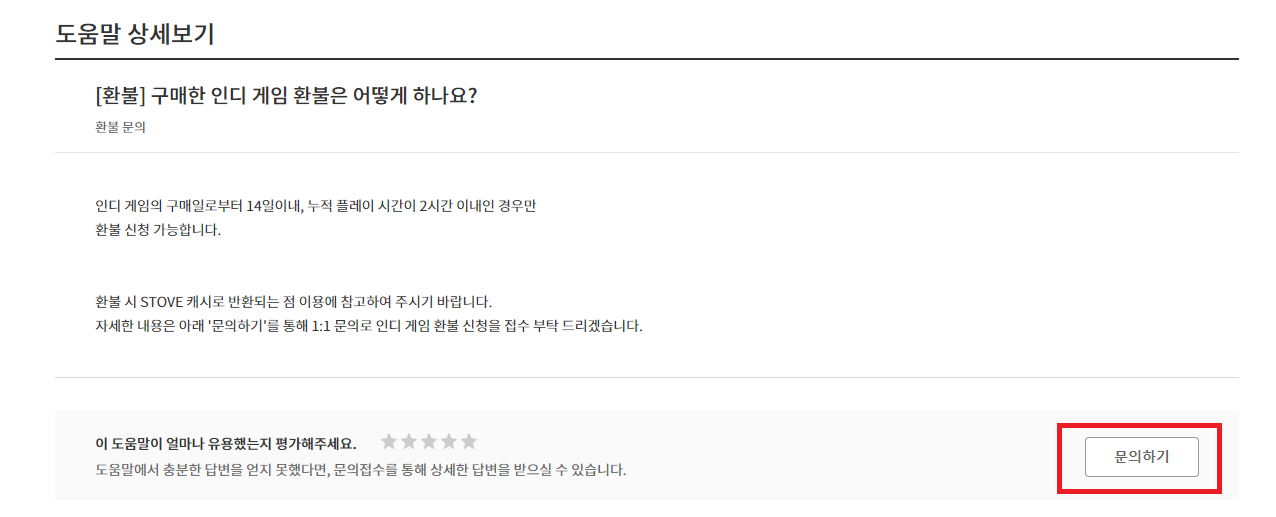Image resolution: width=1276 pixels, height=517 pixels.
Task: Click the 도움말 상세보기 page heading
Action: click(135, 34)
